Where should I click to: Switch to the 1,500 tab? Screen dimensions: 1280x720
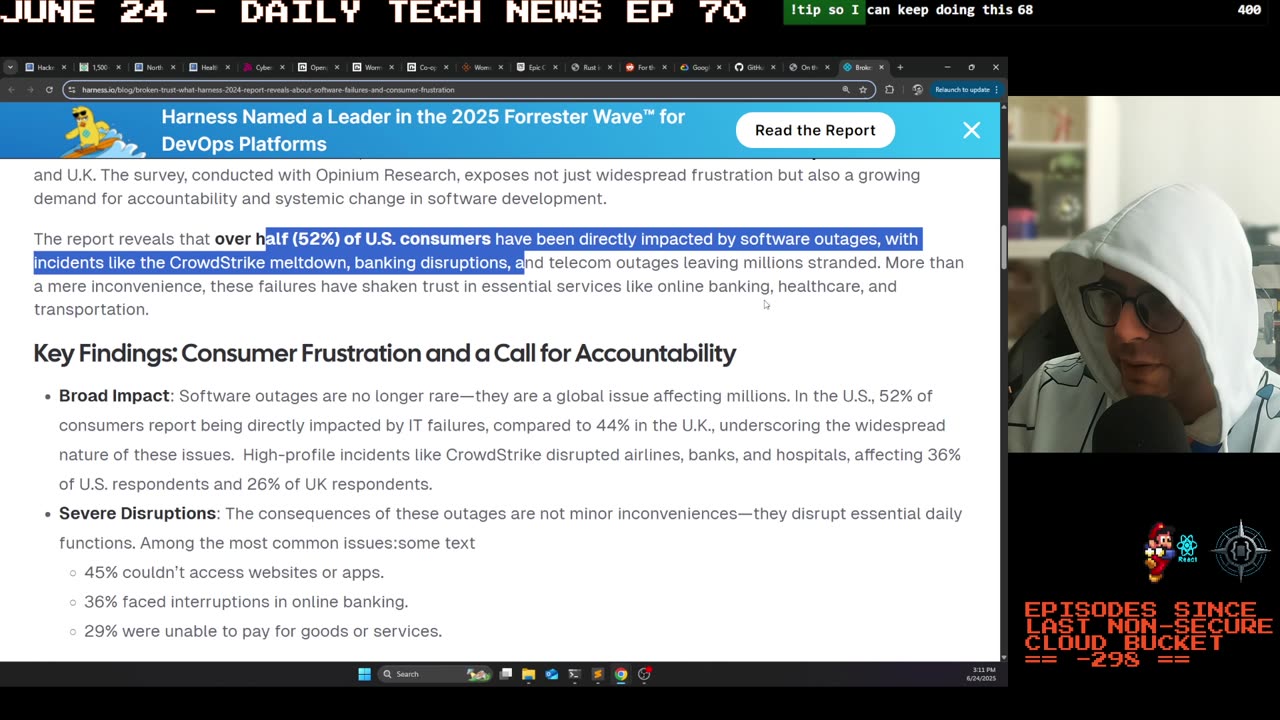tap(99, 67)
